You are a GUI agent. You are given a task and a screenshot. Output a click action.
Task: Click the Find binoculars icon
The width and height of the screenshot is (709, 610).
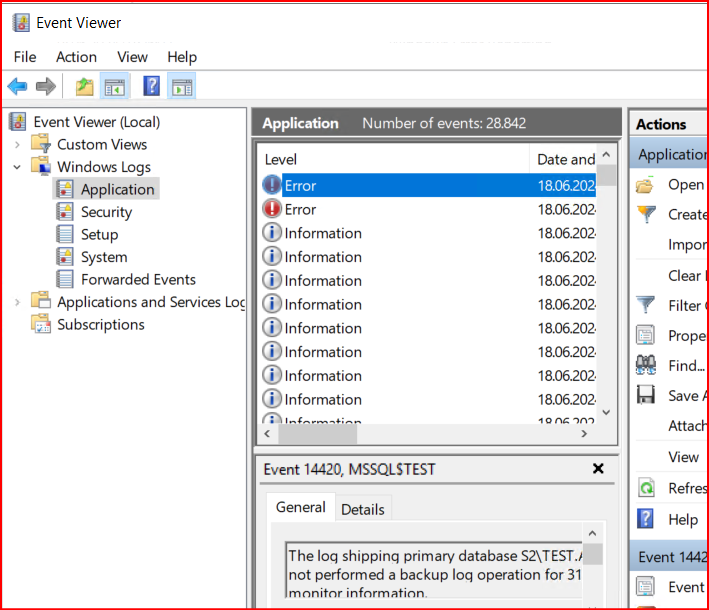646,365
